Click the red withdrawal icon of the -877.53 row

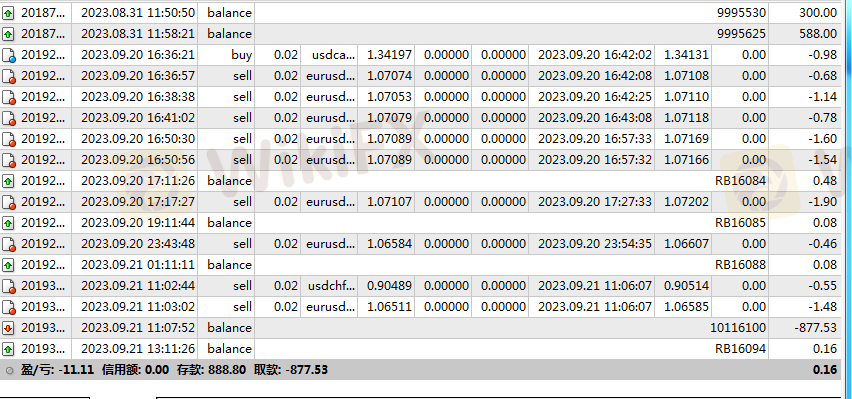(8, 328)
